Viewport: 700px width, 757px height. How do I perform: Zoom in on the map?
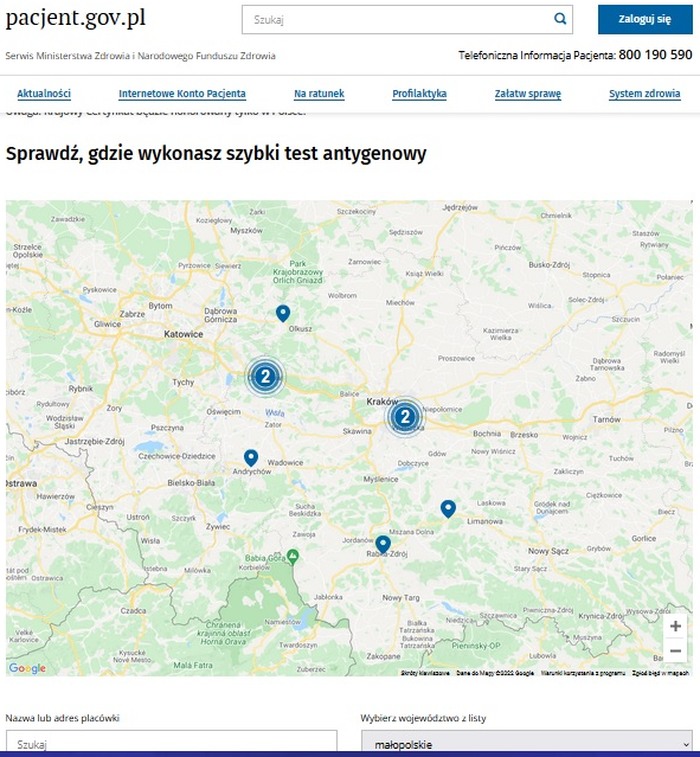pos(675,626)
